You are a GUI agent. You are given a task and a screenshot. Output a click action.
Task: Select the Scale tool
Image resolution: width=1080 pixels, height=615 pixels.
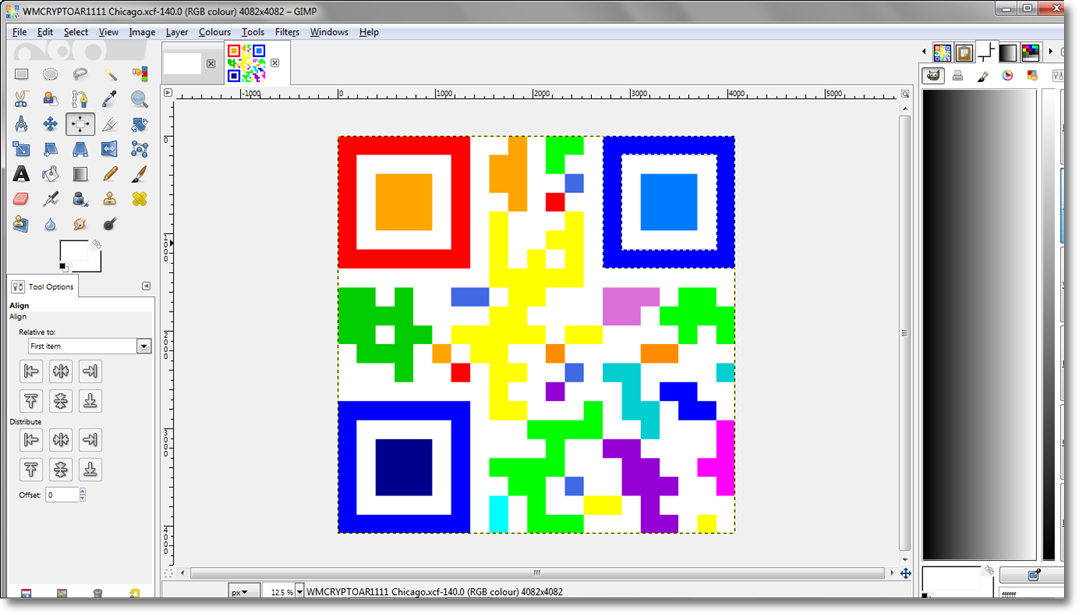tap(21, 149)
